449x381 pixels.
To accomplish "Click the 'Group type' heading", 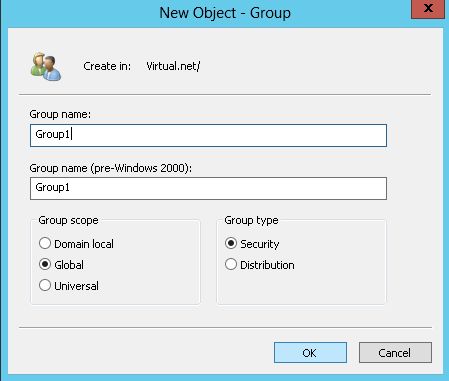I will pos(251,220).
